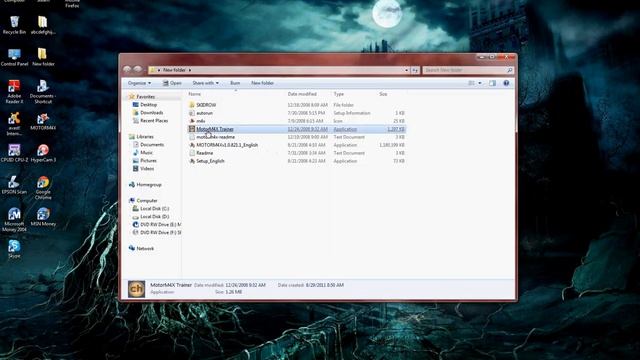Sort files by Size column

pyautogui.click(x=383, y=94)
